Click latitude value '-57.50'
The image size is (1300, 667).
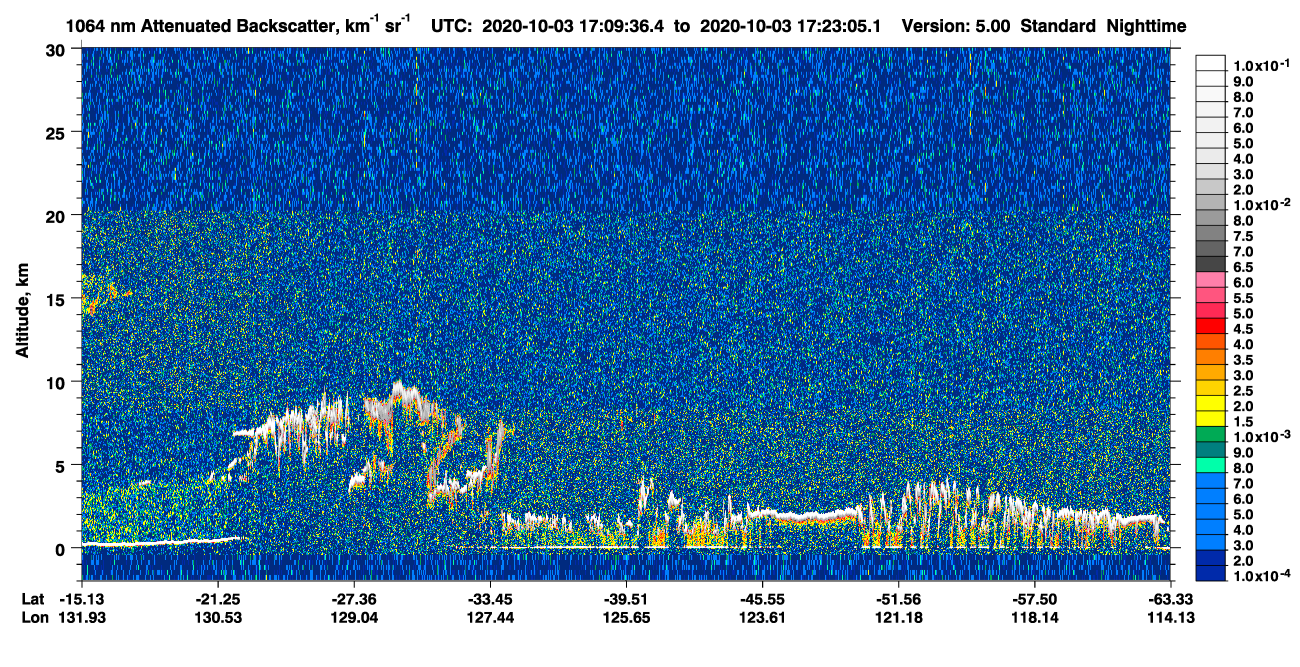[x=1034, y=598]
